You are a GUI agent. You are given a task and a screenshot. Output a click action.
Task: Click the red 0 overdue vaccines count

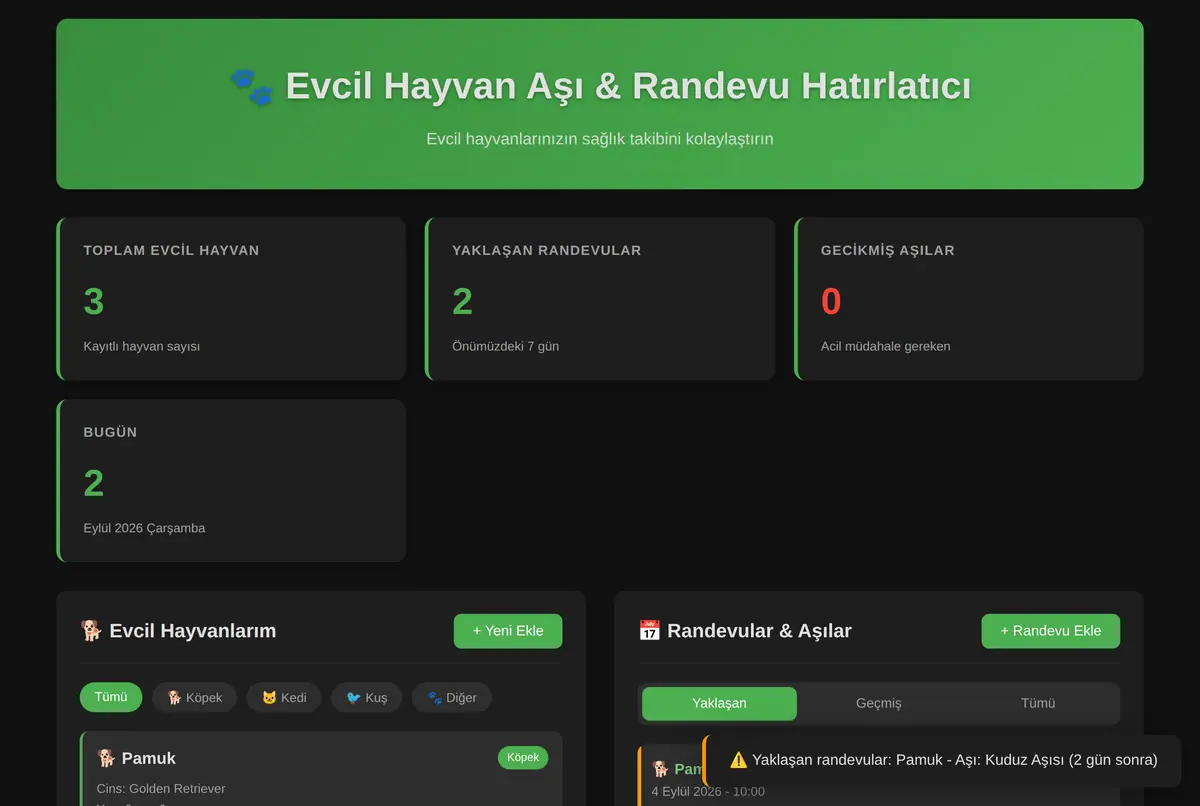click(x=831, y=301)
